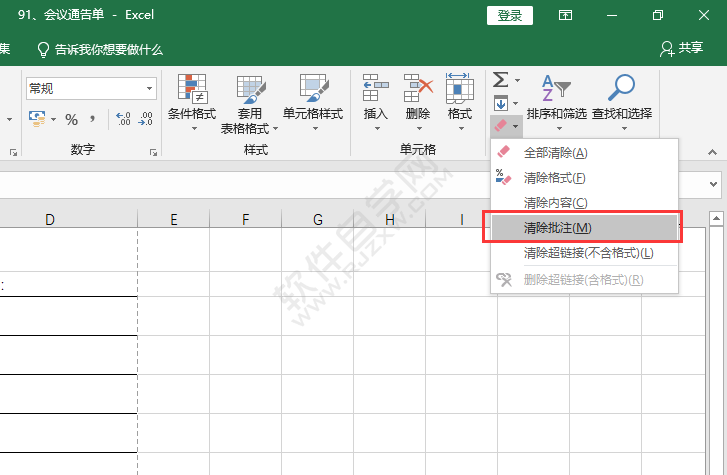Screen dimensions: 727x475
Task: Click accounting number format icon
Action: pyautogui.click(x=37, y=119)
